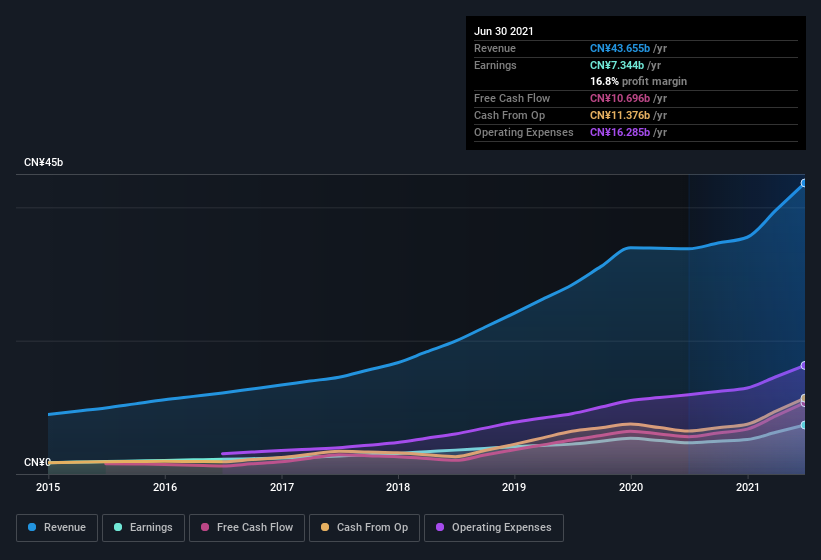Viewport: 821px width, 560px height.
Task: Click the Jun 30 2021 tooltip date
Action: click(x=504, y=31)
